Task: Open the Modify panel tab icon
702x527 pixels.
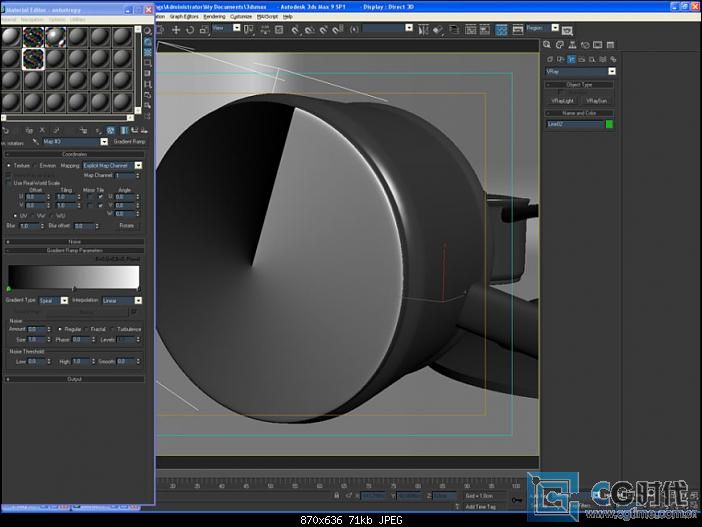Action: 560,45
